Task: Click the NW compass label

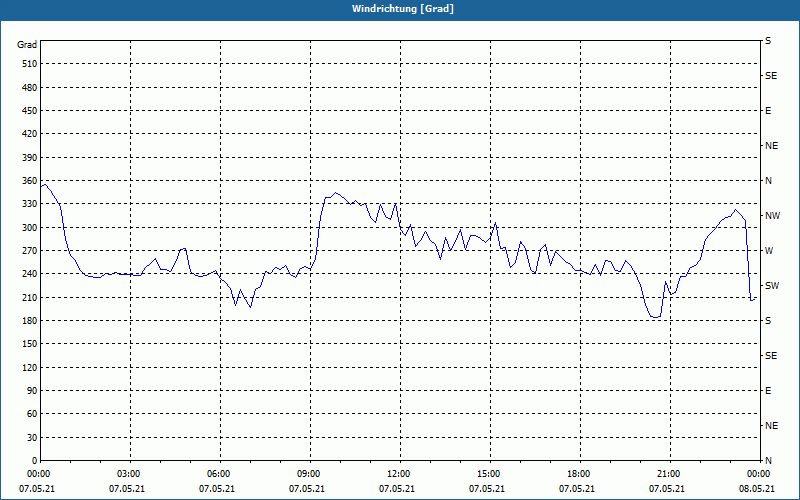Action: point(772,216)
